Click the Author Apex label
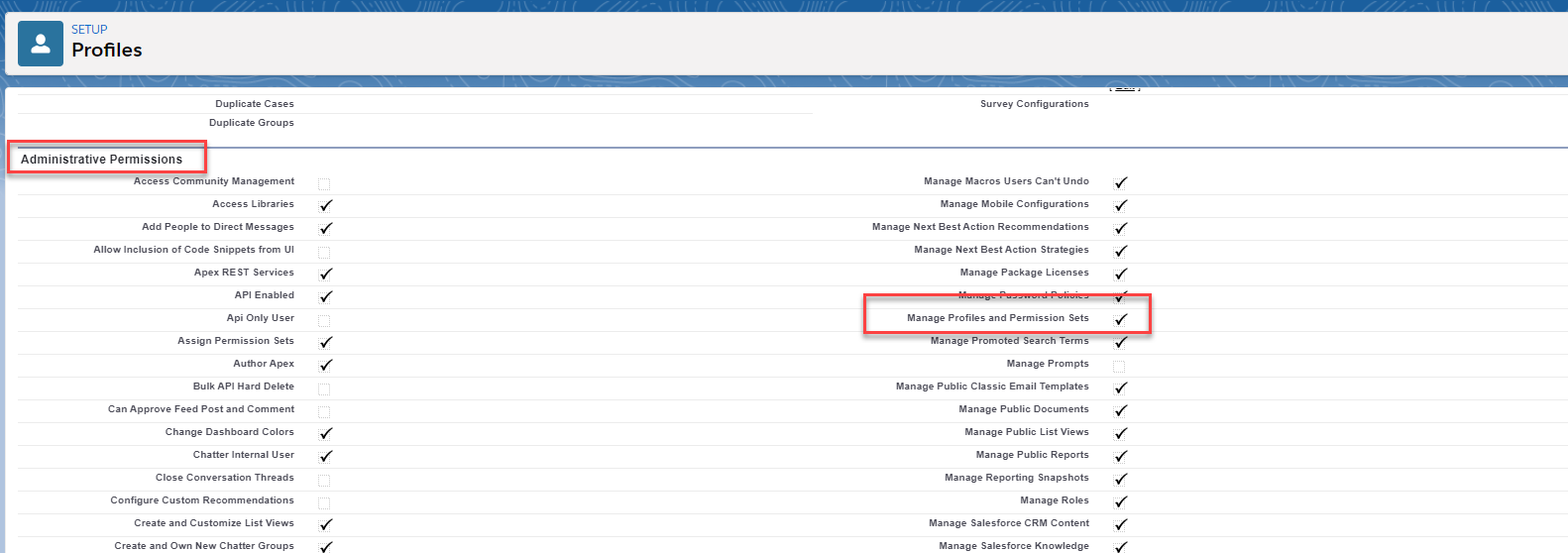This screenshot has height=553, width=1568. 264,363
